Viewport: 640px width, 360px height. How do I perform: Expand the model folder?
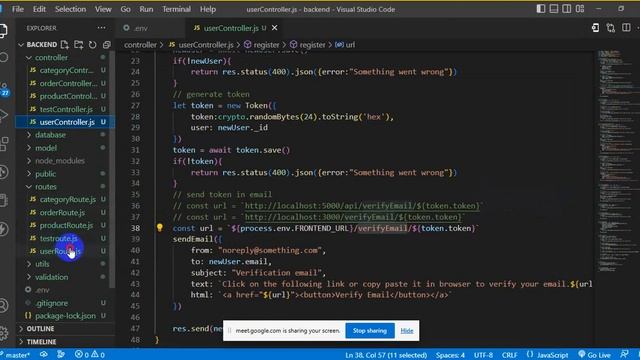[46, 148]
